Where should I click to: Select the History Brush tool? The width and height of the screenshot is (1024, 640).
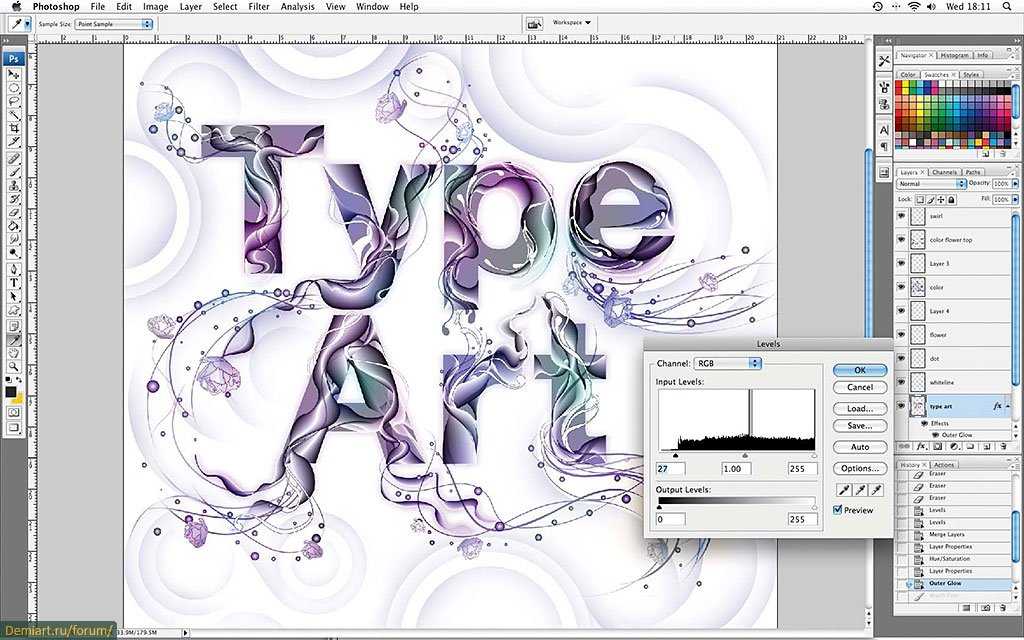14,199
